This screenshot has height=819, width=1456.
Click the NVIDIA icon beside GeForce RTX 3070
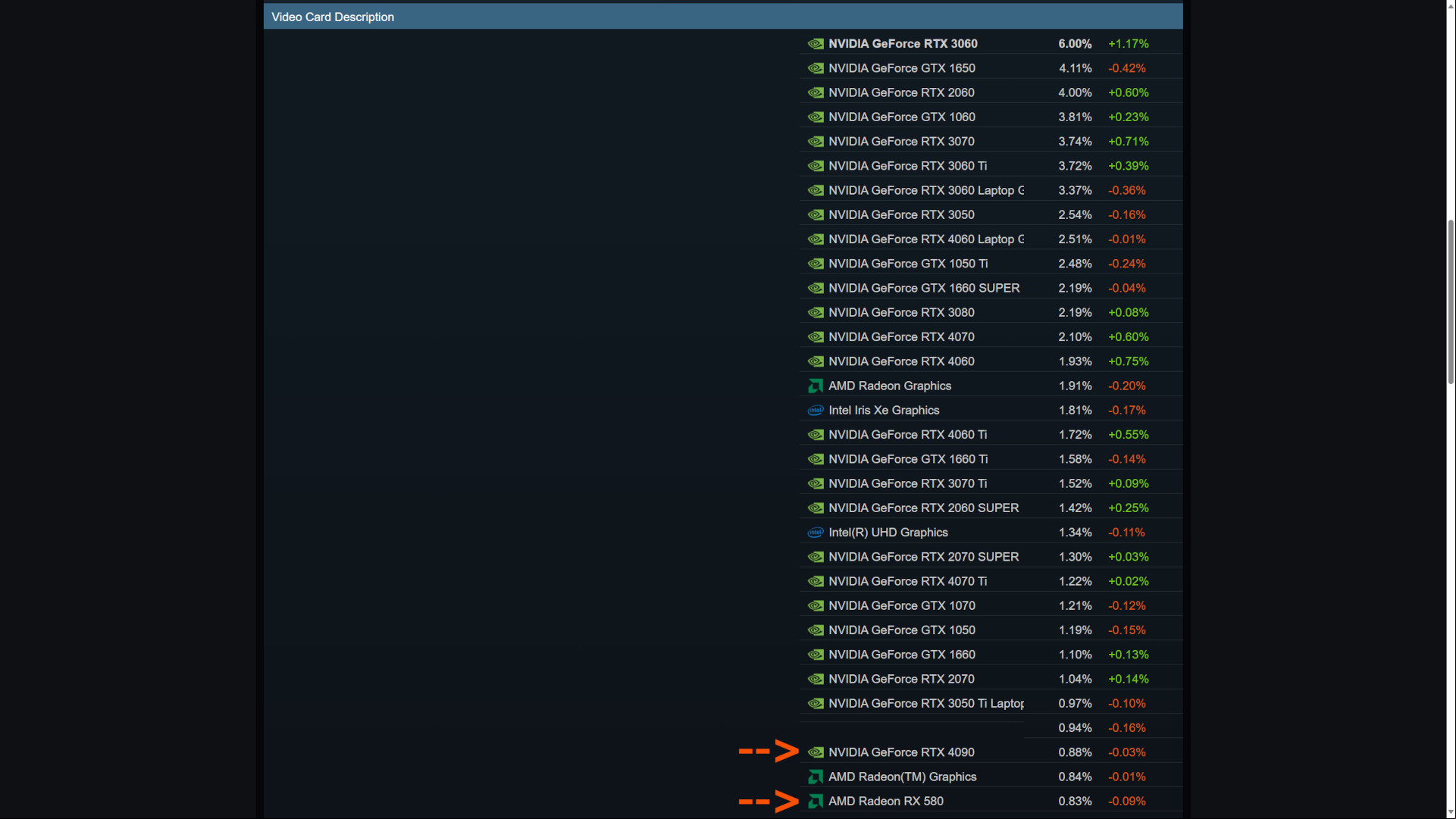pyautogui.click(x=816, y=142)
